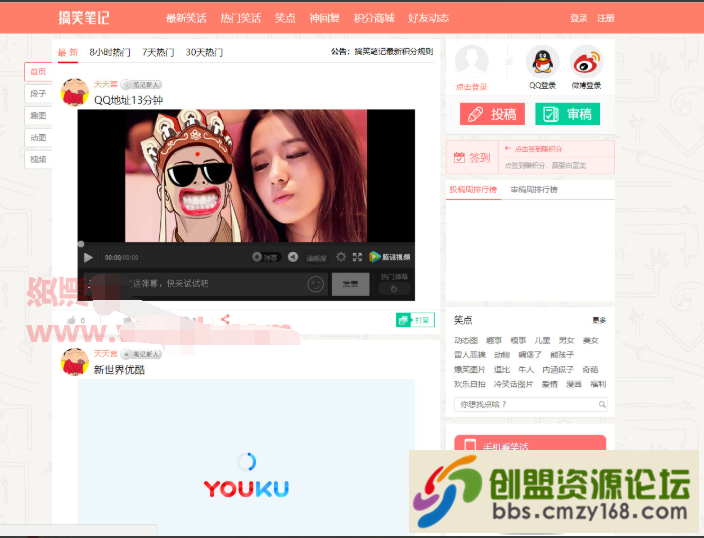Select the 最新 feed tab
This screenshot has height=538, width=704.
coord(68,52)
